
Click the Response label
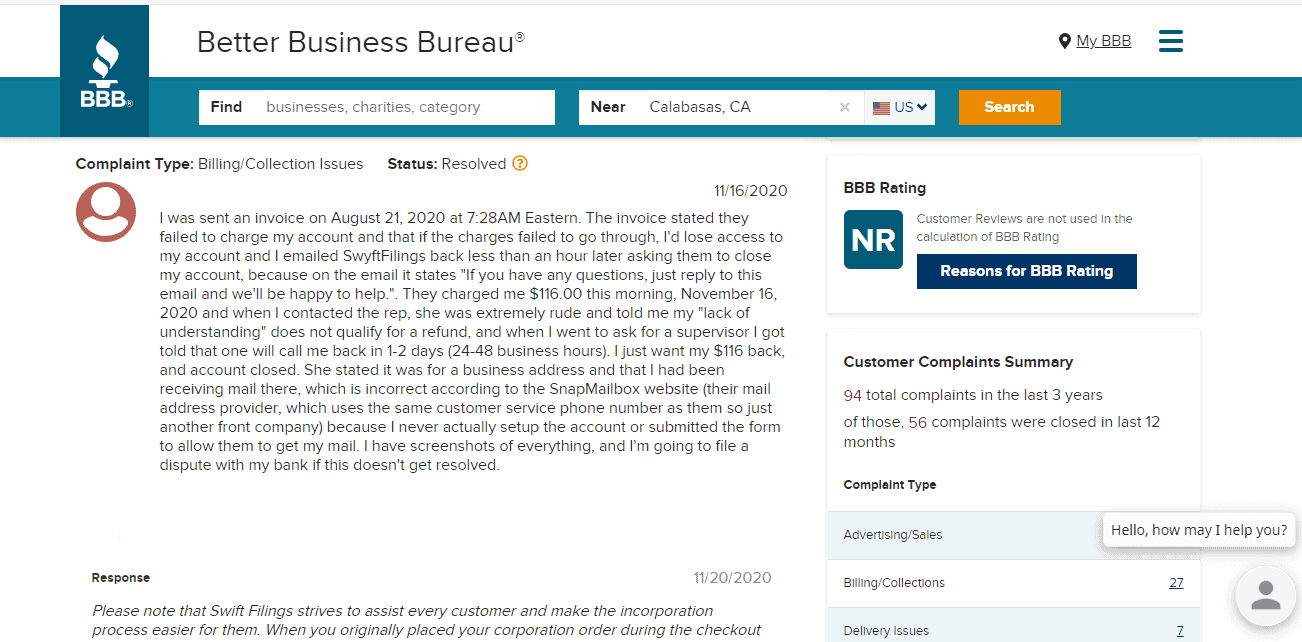[121, 578]
